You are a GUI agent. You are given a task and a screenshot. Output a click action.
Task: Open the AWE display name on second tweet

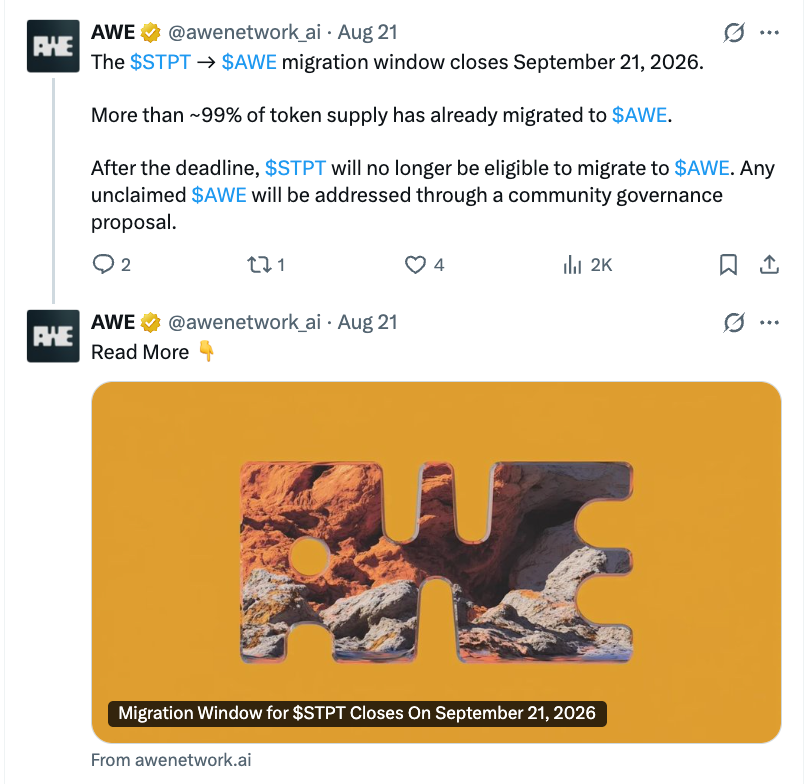pyautogui.click(x=113, y=322)
